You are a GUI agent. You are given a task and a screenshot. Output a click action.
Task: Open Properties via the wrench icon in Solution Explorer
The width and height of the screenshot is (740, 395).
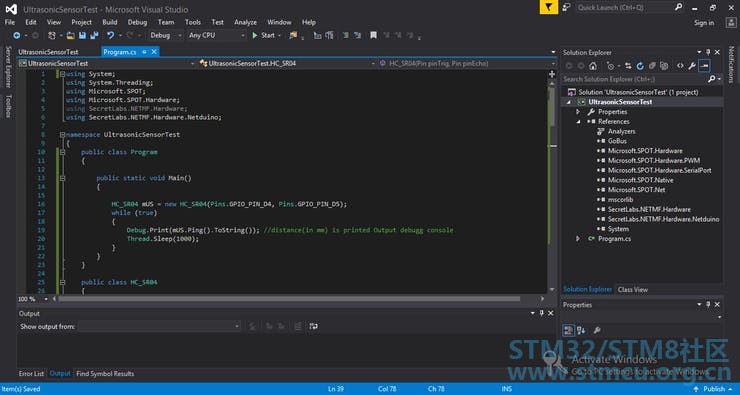pyautogui.click(x=692, y=66)
